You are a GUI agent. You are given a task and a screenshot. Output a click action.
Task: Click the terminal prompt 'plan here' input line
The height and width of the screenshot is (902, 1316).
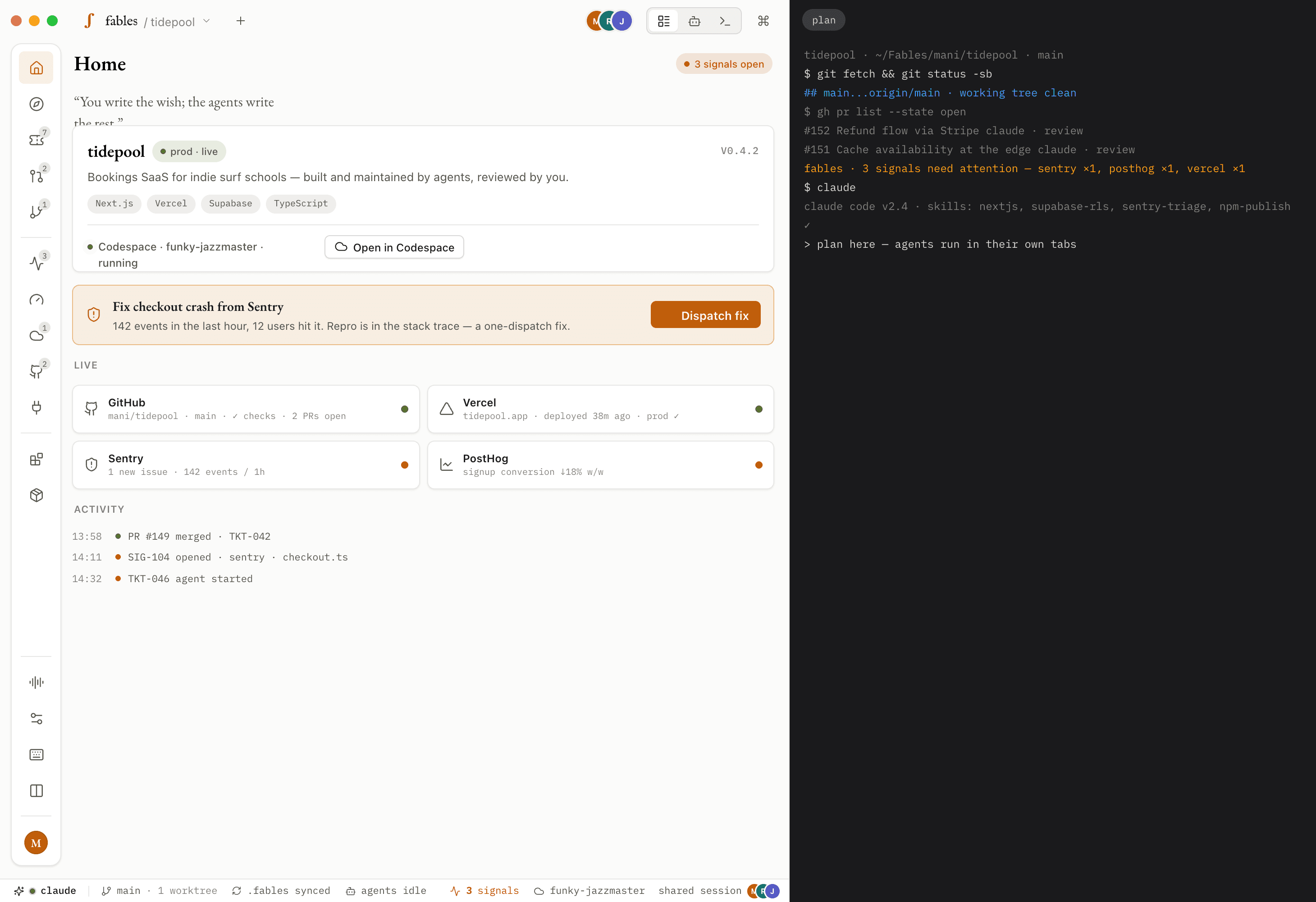(x=940, y=244)
